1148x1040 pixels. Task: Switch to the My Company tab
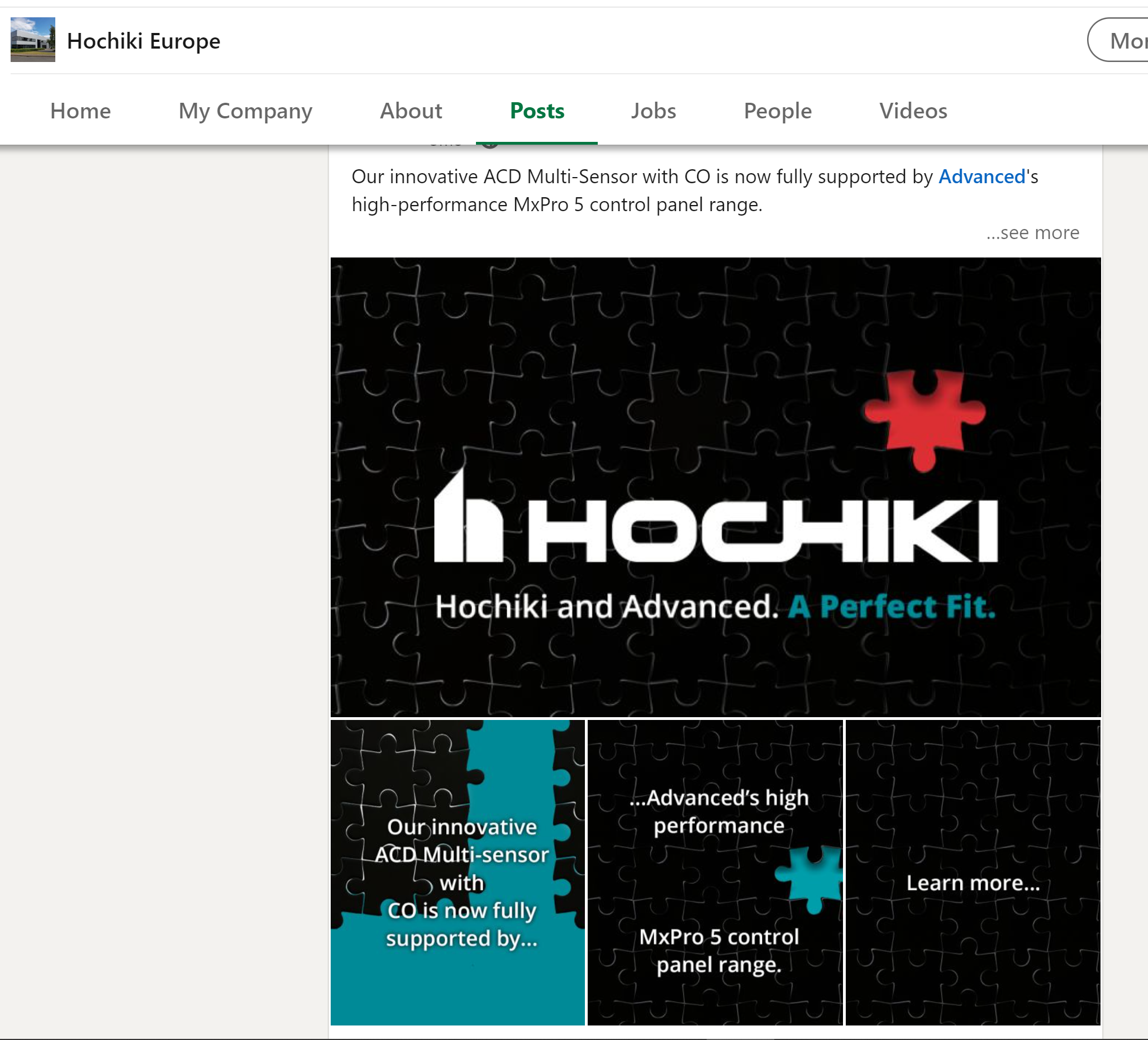click(x=245, y=111)
